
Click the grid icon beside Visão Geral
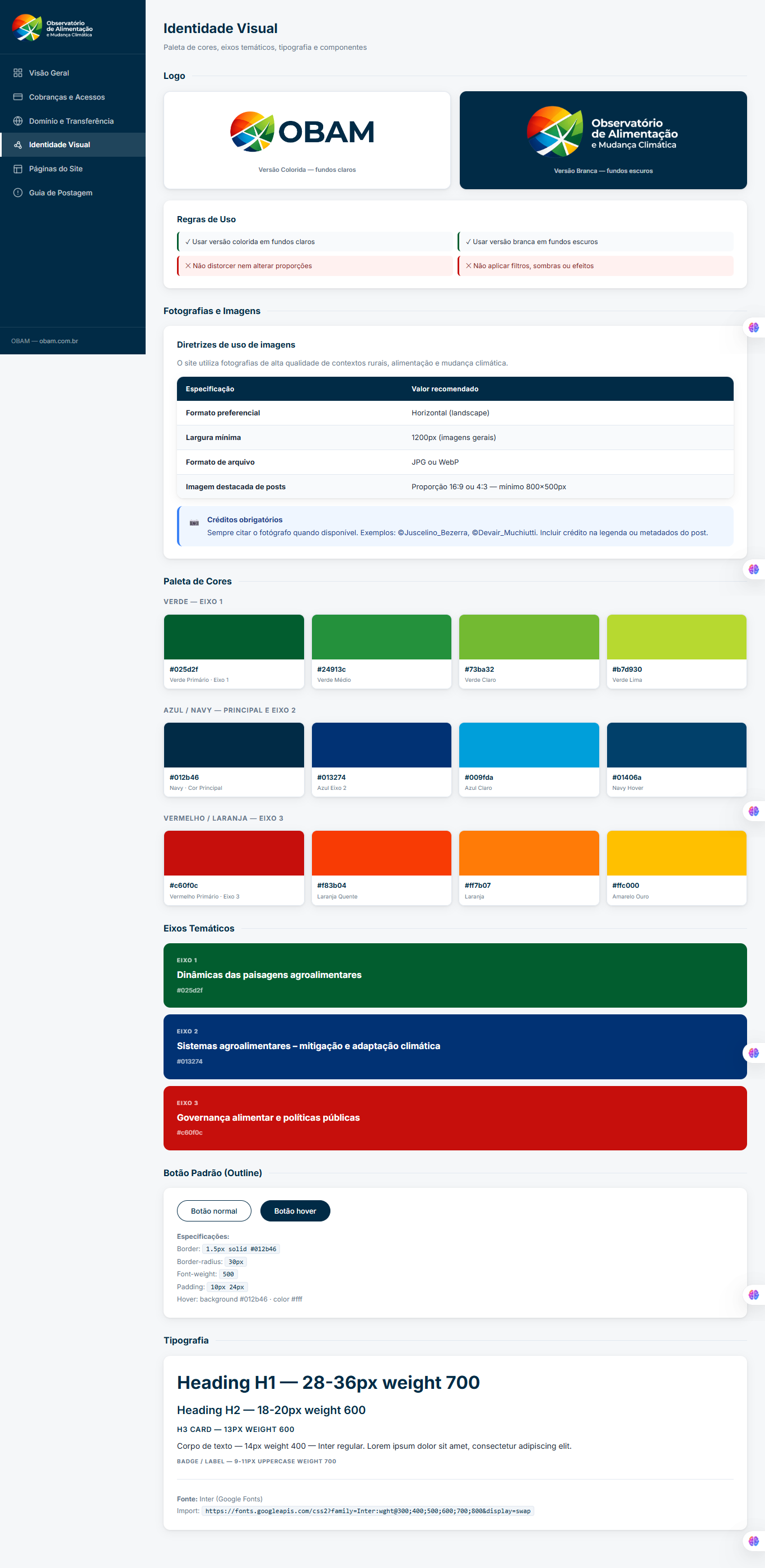click(18, 73)
